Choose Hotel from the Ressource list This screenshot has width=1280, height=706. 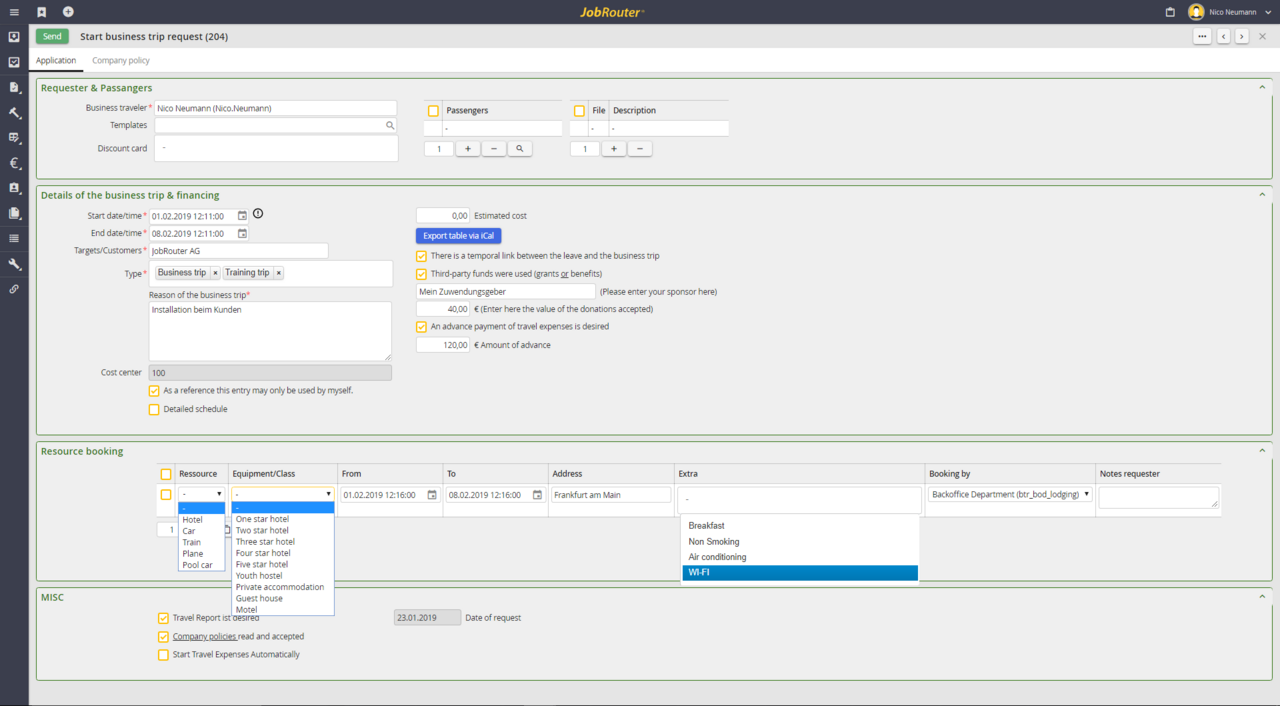[201, 520]
